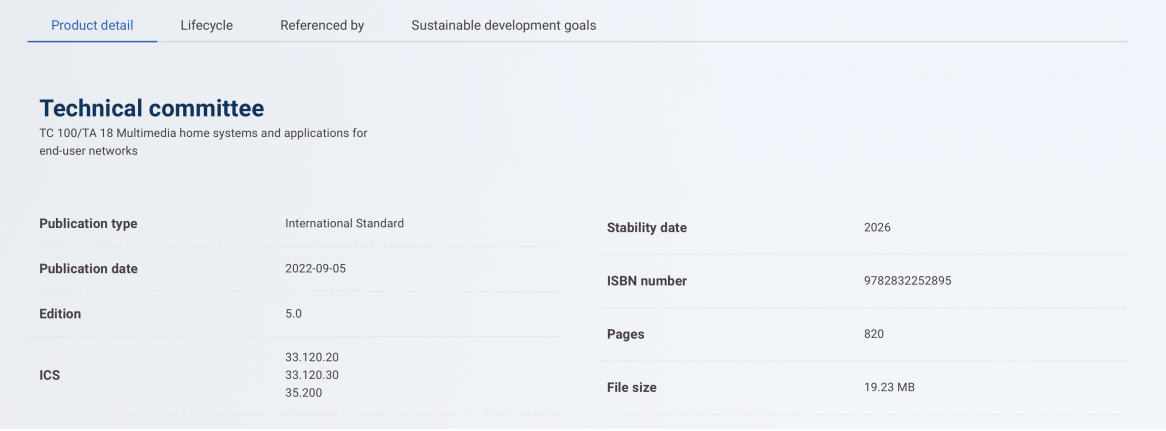Click ICS code 33.120.20
The width and height of the screenshot is (1166, 431).
point(312,357)
